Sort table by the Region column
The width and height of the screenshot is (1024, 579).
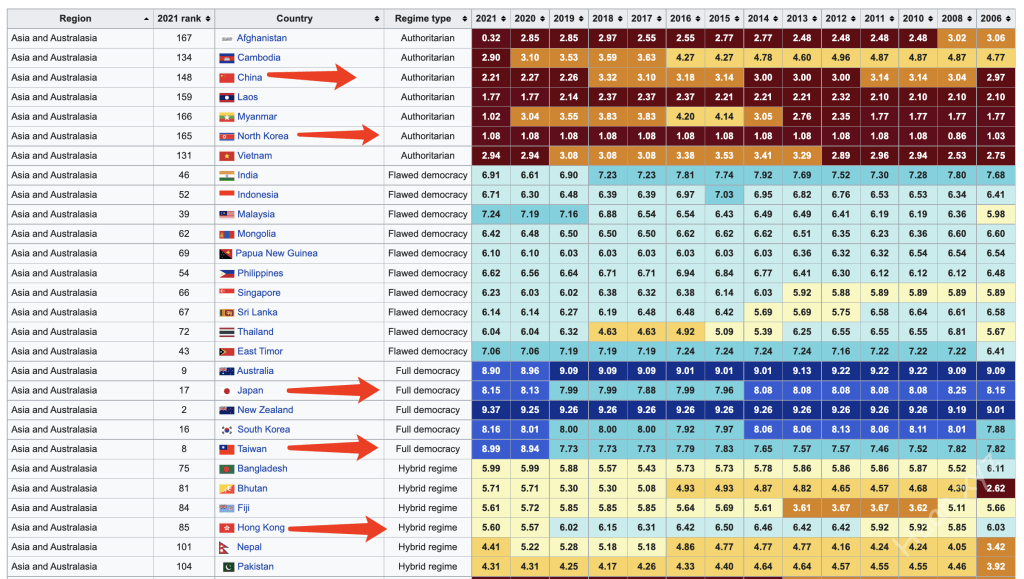coord(77,18)
